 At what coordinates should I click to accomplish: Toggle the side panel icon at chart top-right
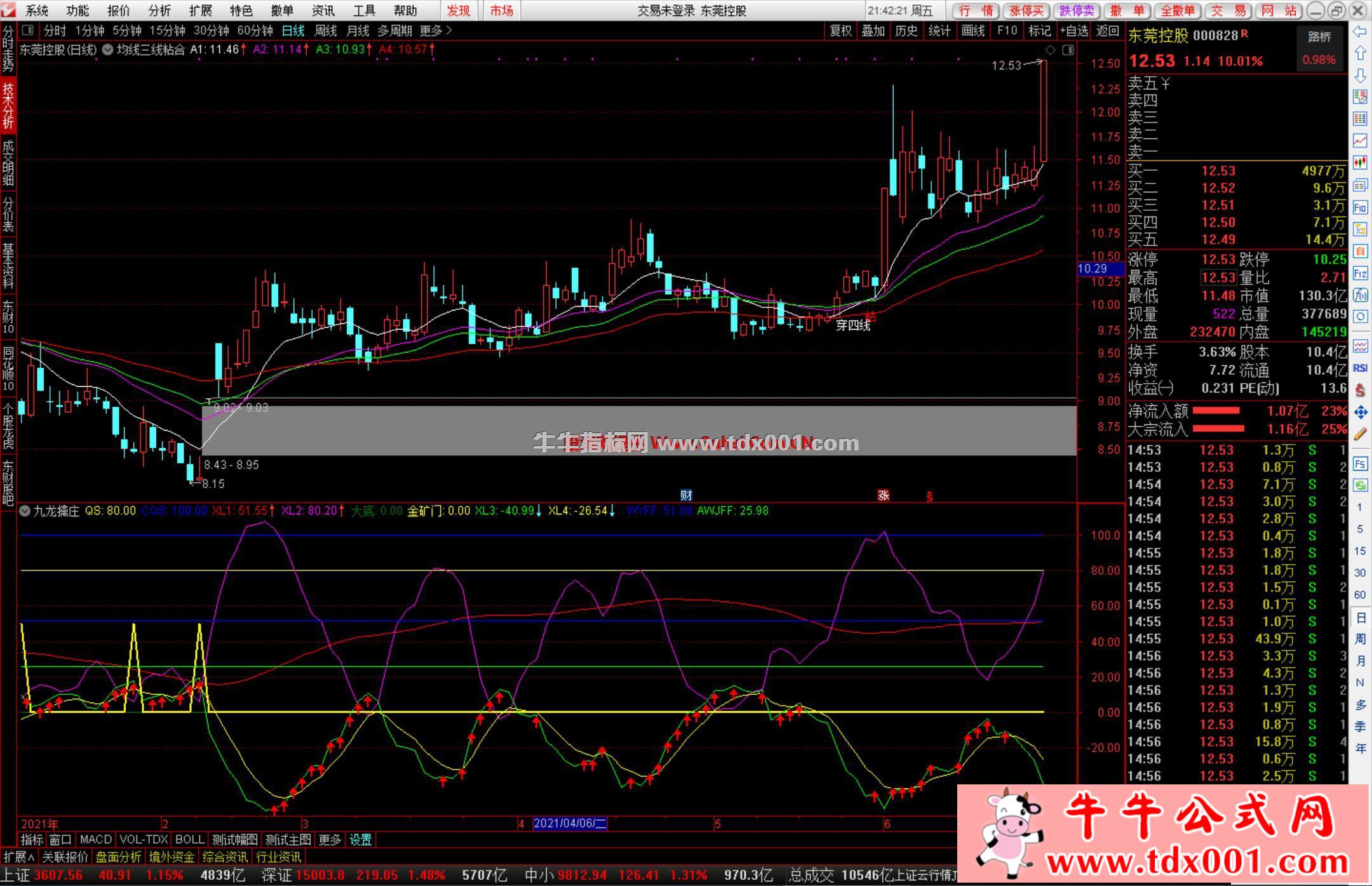1068,50
